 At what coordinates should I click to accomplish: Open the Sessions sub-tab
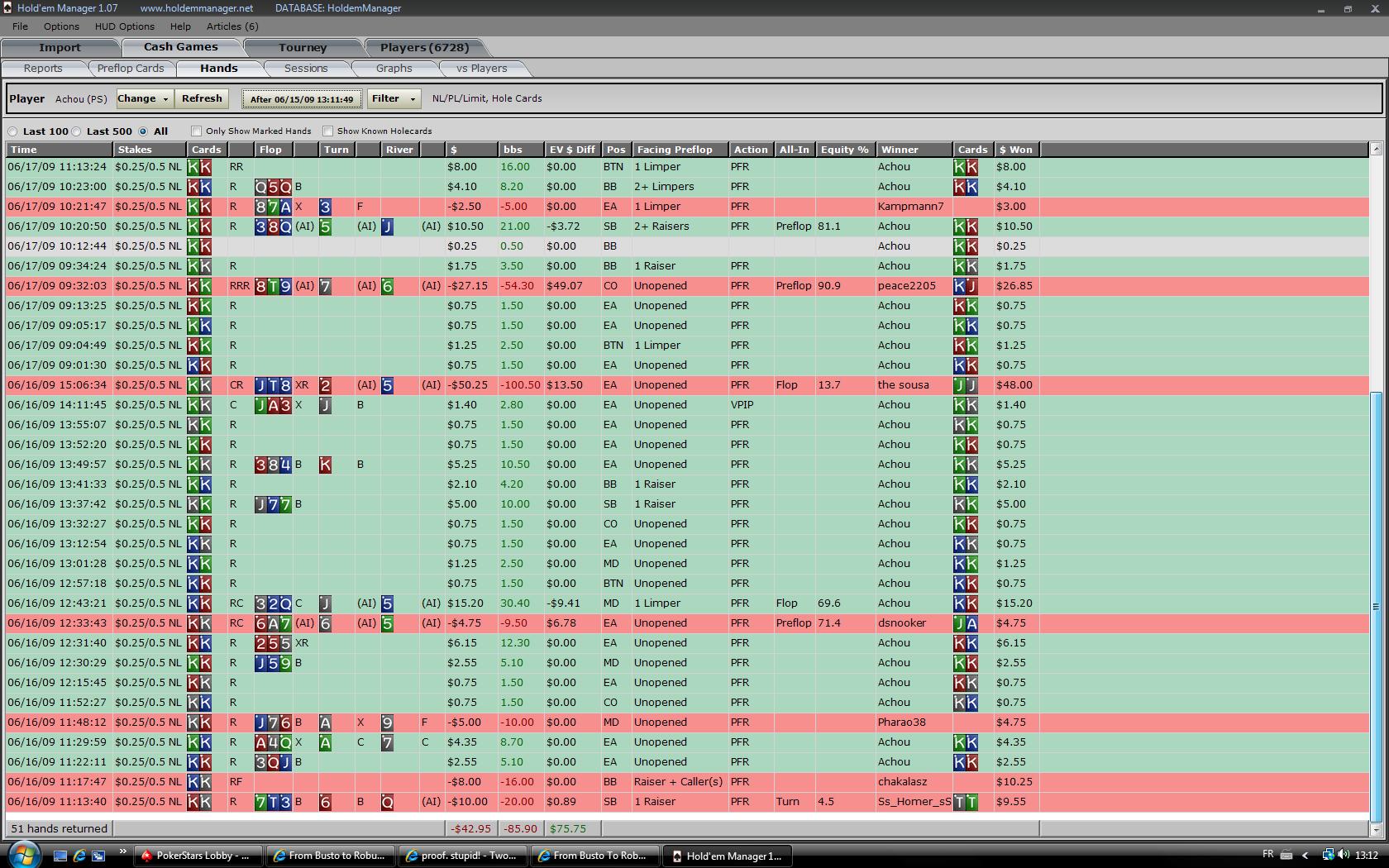tap(306, 69)
